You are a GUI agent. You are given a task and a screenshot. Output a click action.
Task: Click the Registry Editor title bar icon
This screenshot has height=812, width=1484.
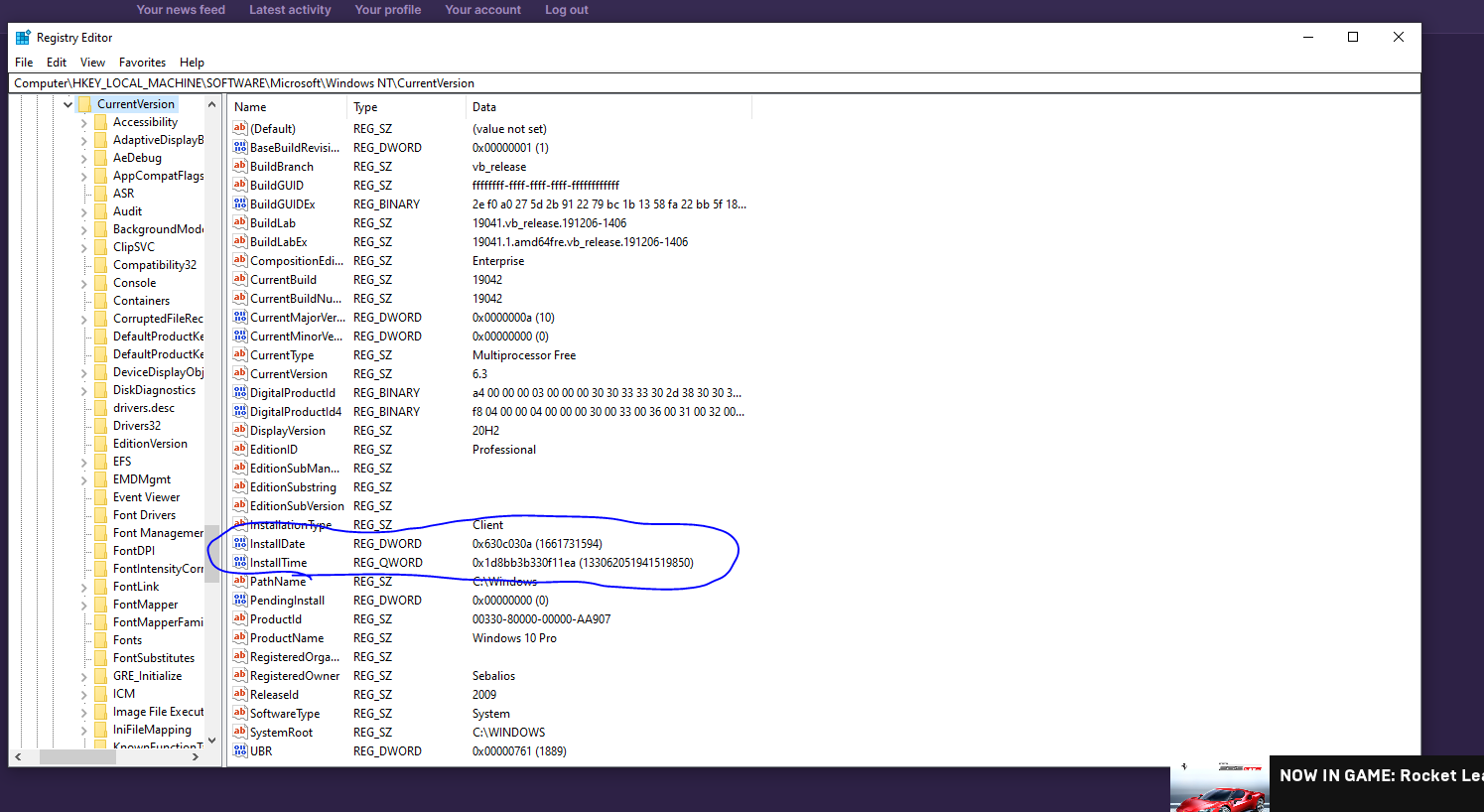(23, 37)
